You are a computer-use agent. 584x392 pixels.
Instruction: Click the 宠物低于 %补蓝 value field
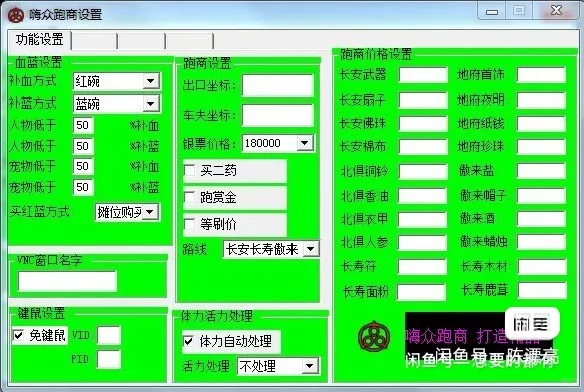[x=83, y=187]
